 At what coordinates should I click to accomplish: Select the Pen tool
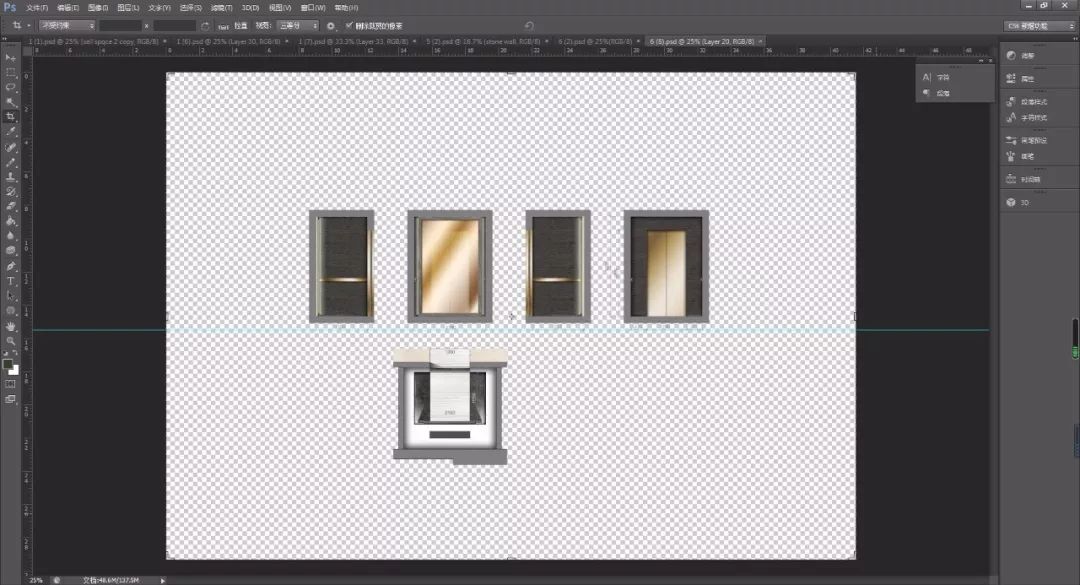(x=10, y=266)
